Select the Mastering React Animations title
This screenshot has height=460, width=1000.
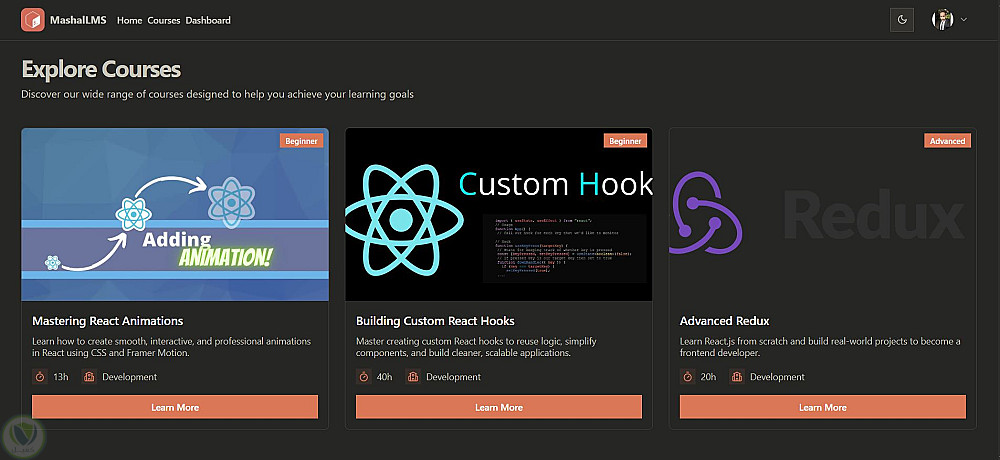(108, 321)
